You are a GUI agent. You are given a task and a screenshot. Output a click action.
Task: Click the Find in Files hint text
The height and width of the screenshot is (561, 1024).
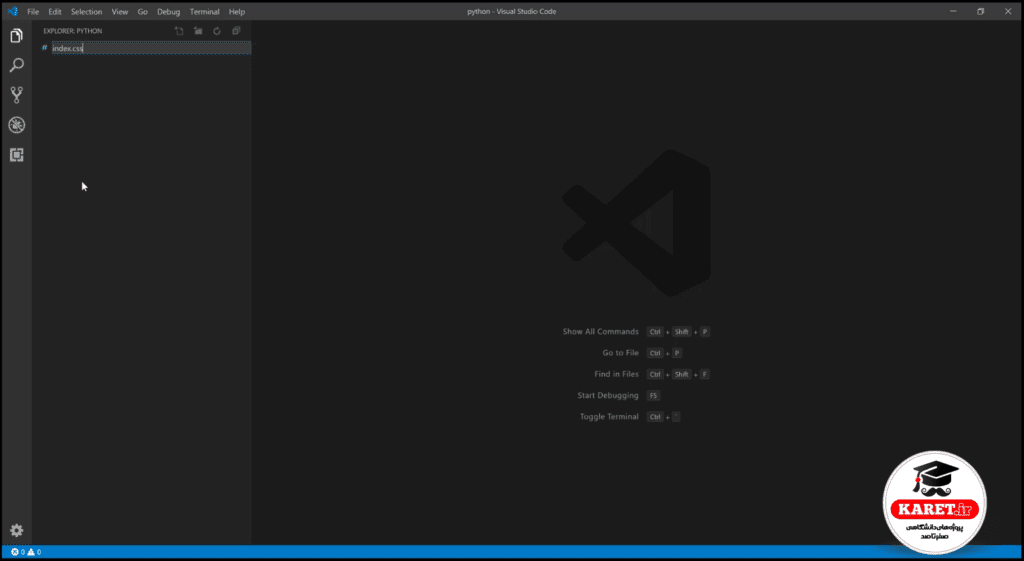(616, 374)
